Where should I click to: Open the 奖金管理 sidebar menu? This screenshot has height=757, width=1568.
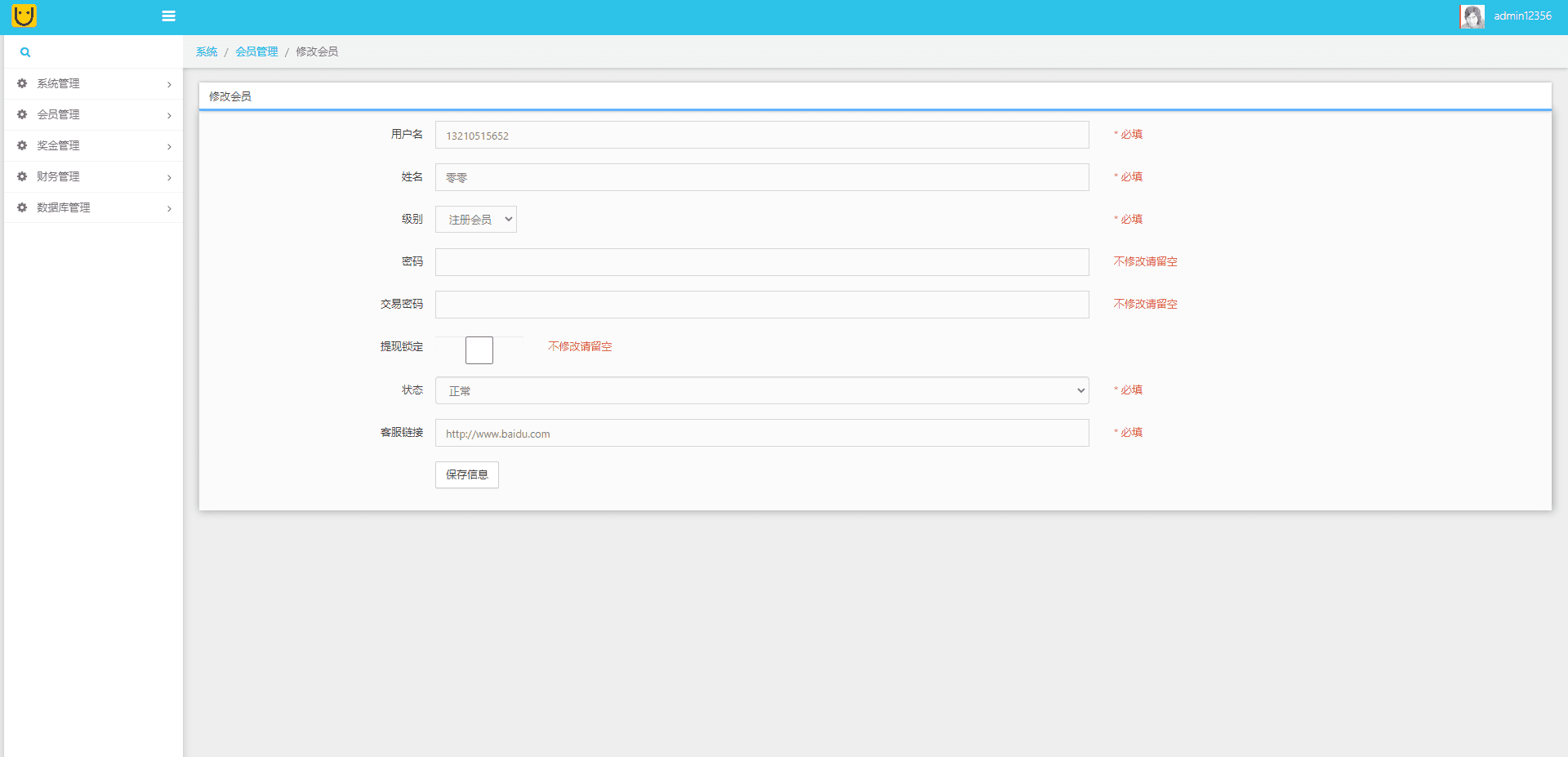[59, 145]
